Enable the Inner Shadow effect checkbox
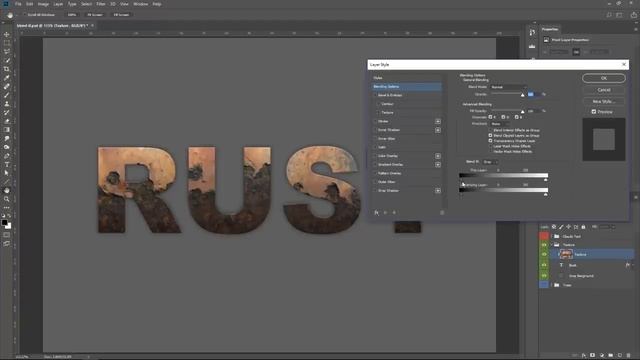Viewport: 640px width, 360px height. [375, 130]
